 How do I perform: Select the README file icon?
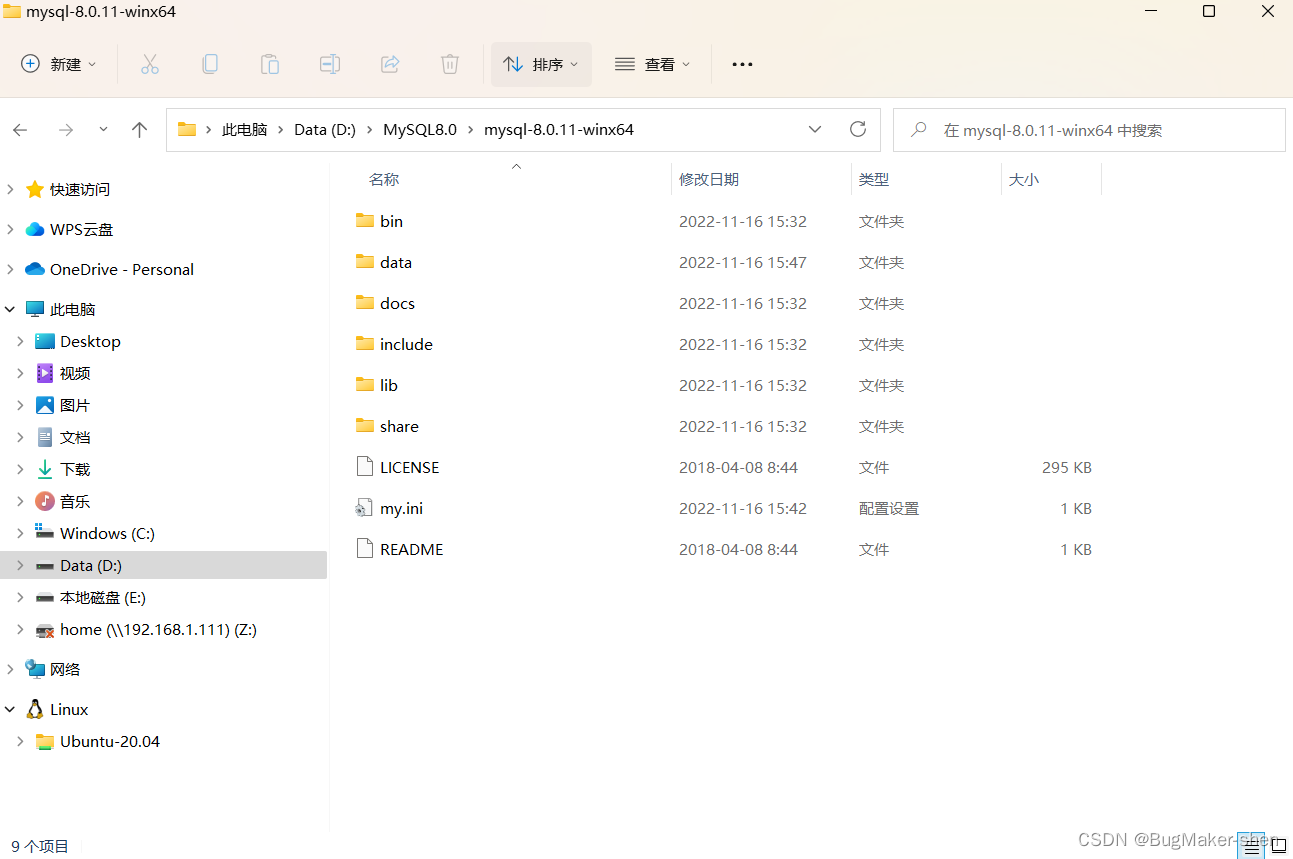(x=365, y=548)
